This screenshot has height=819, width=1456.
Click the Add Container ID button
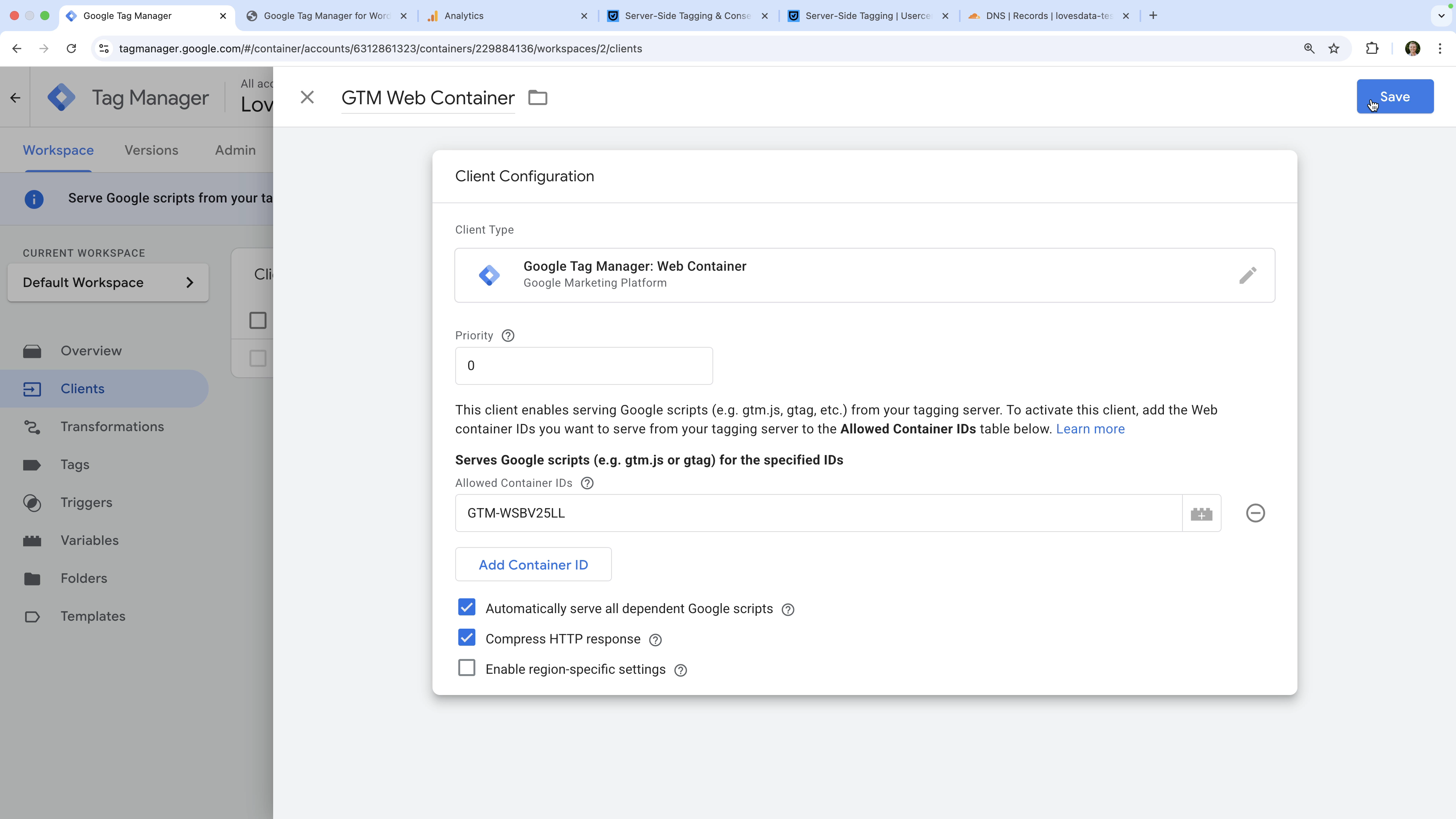[x=533, y=565]
